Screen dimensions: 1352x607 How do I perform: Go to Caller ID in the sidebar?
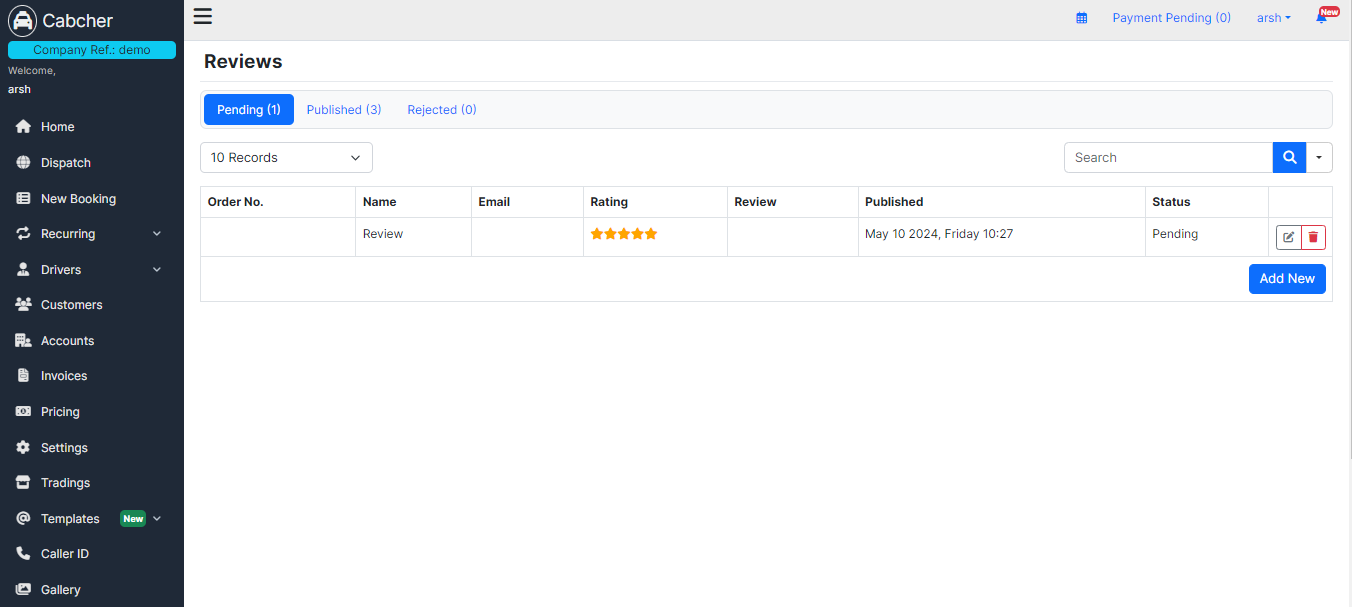pyautogui.click(x=64, y=554)
